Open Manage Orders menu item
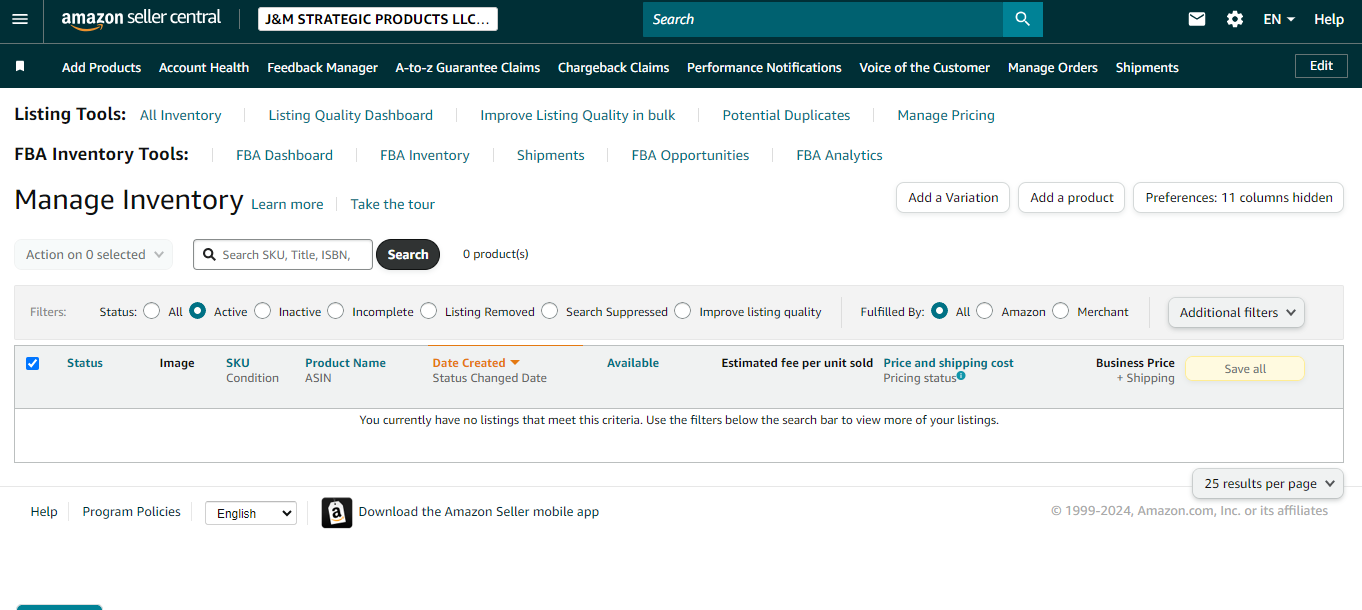Viewport: 1362px width, 610px height. pyautogui.click(x=1053, y=68)
